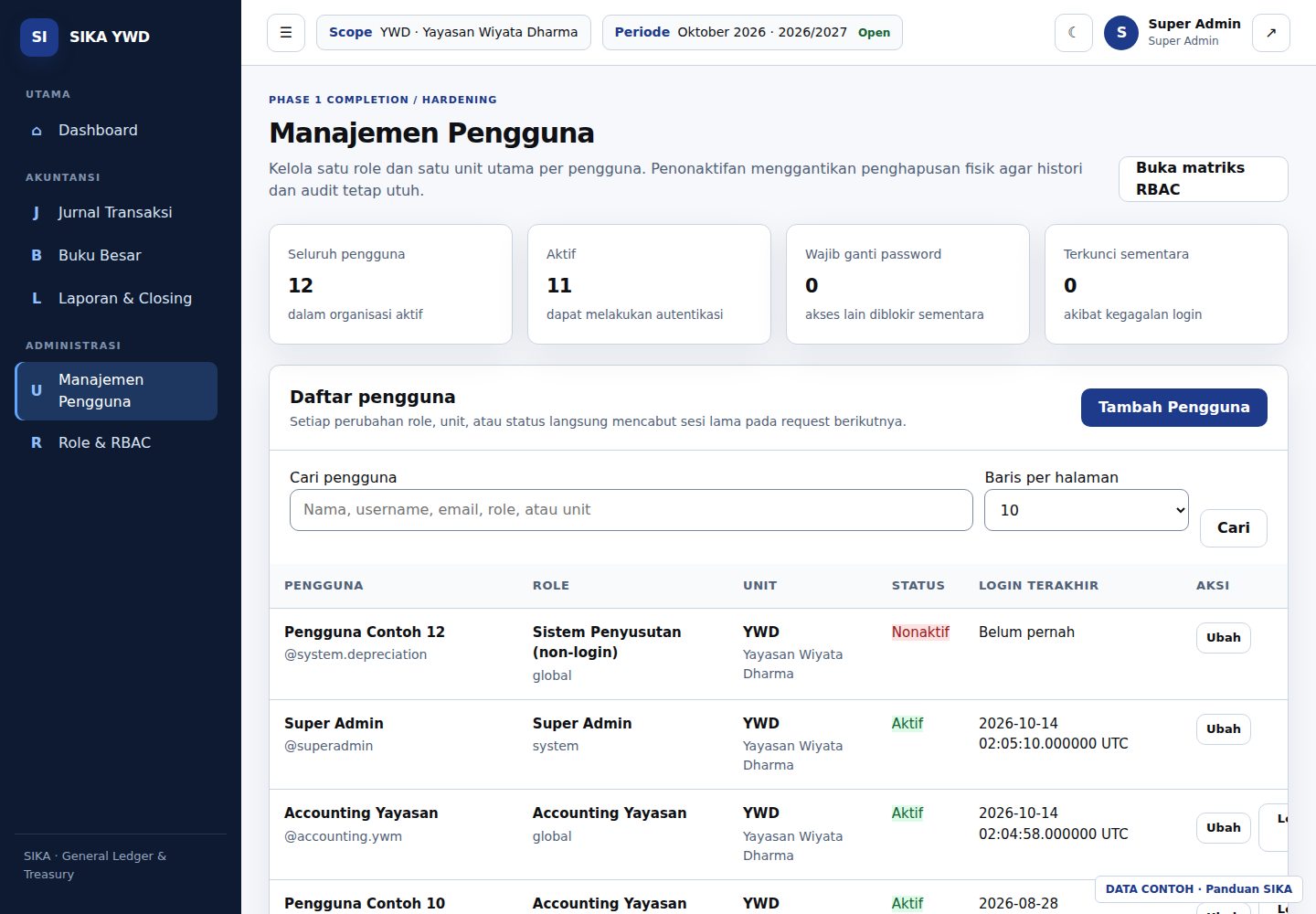Click the Open period status label

point(874,33)
